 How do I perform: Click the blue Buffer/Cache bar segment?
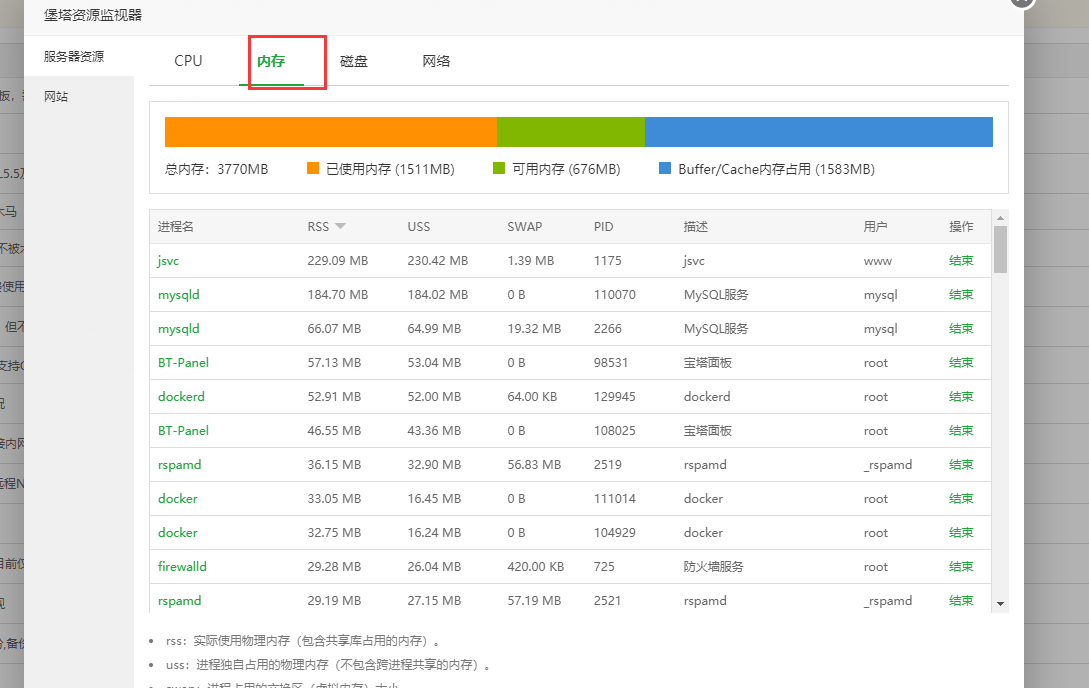point(819,132)
